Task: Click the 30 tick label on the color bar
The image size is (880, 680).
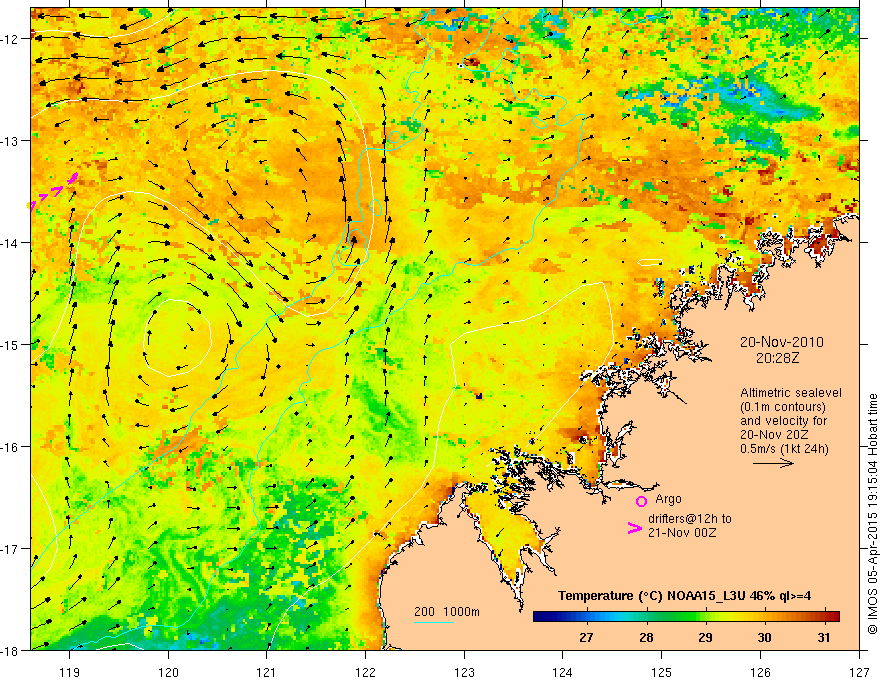Action: (764, 638)
